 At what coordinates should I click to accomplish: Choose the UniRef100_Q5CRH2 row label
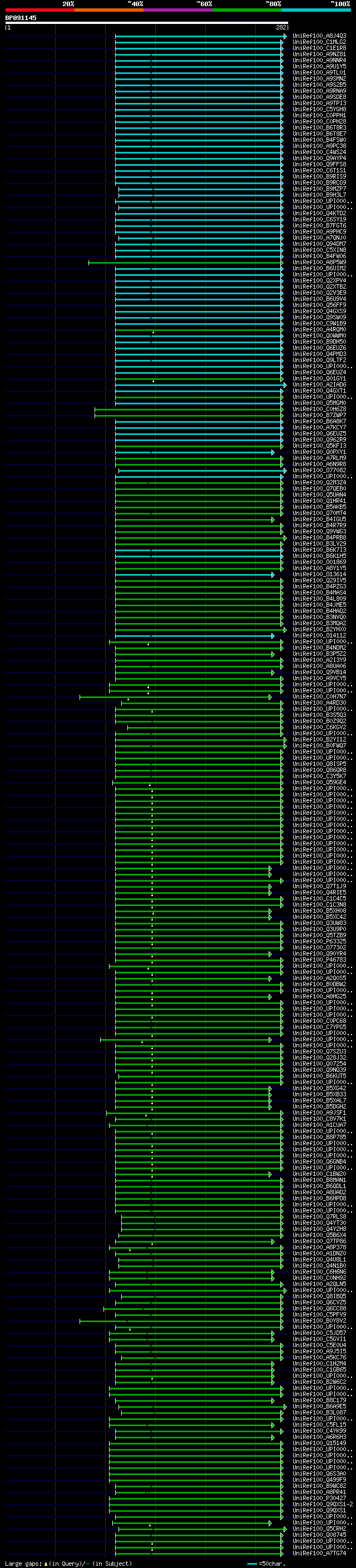pos(319,1529)
